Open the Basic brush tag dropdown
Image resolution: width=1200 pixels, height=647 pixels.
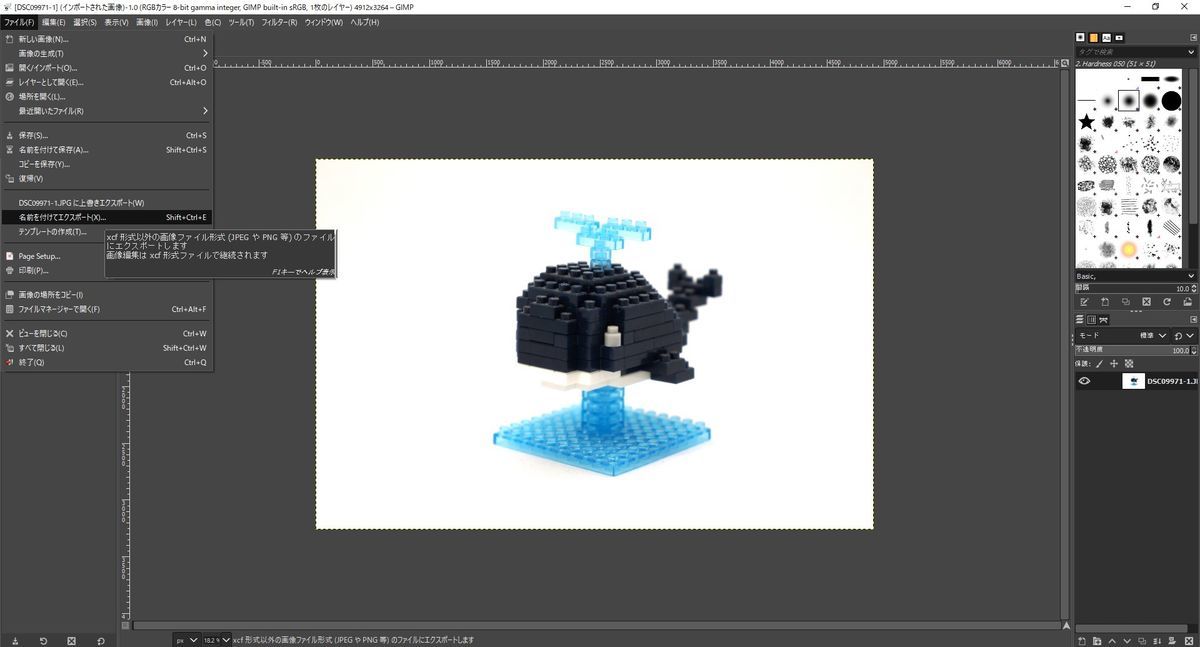point(1191,276)
